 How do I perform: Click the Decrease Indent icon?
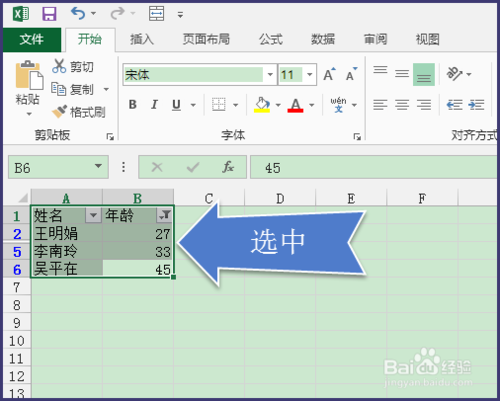(454, 105)
